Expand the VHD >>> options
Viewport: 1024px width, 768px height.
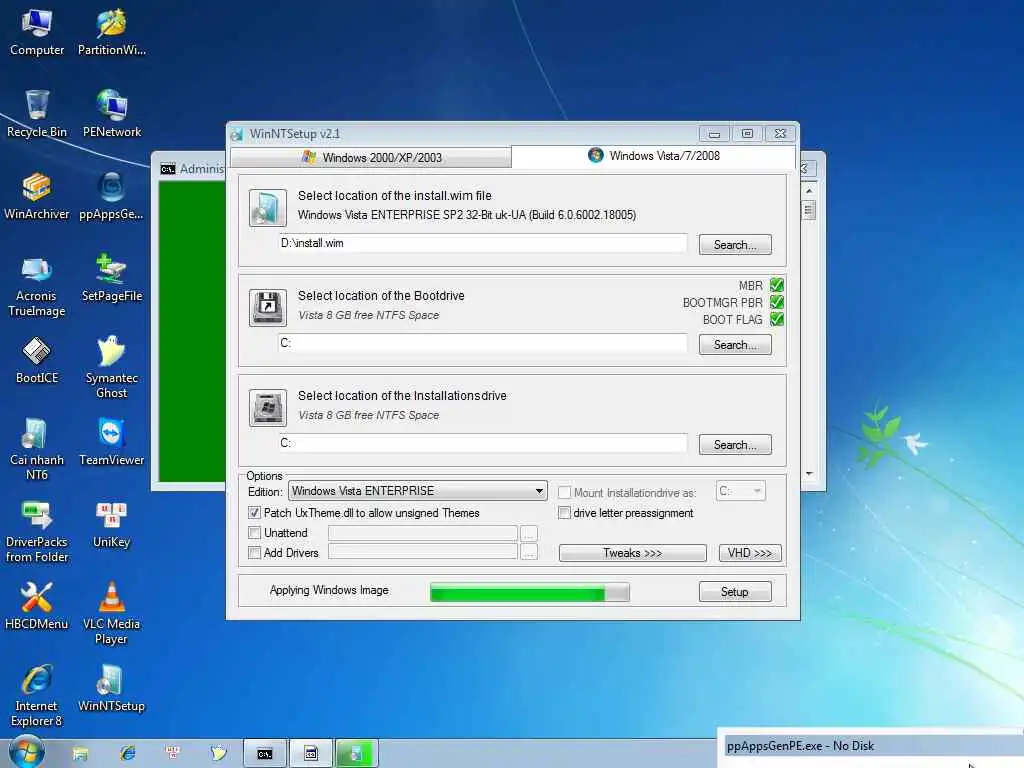(x=750, y=553)
